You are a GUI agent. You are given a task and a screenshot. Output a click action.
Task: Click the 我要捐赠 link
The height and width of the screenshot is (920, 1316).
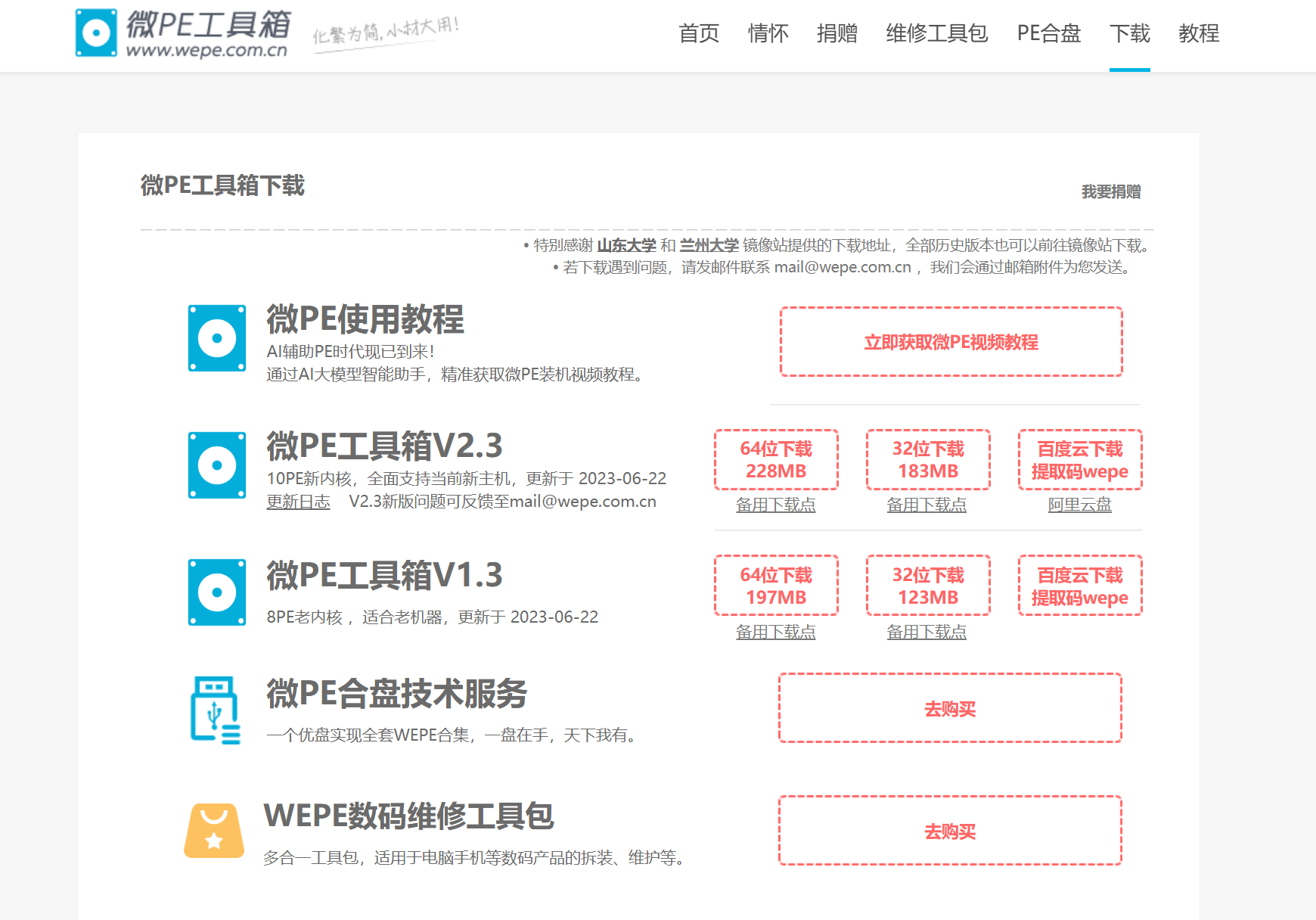pyautogui.click(x=1111, y=191)
